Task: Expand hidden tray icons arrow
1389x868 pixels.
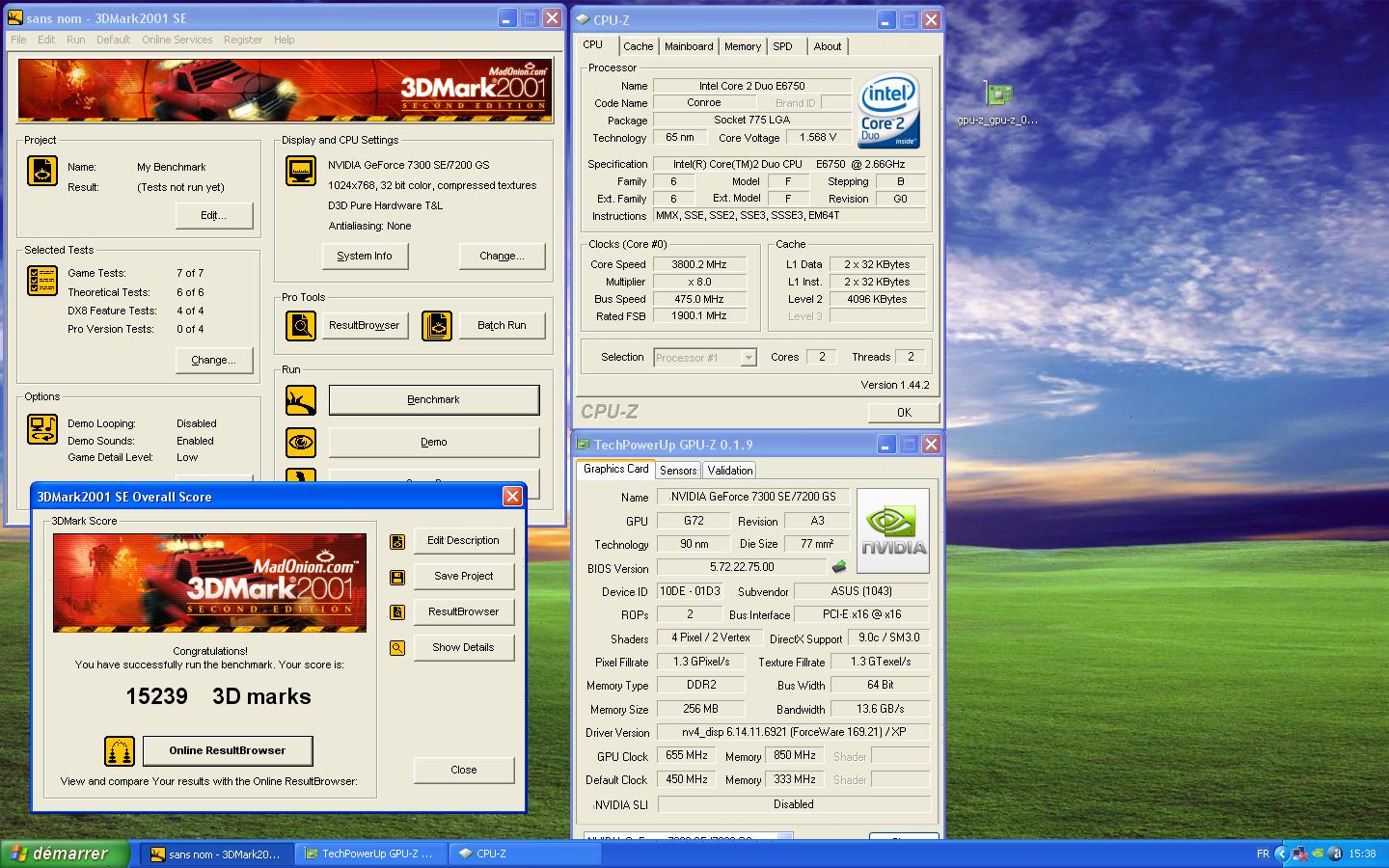Action: [1281, 854]
